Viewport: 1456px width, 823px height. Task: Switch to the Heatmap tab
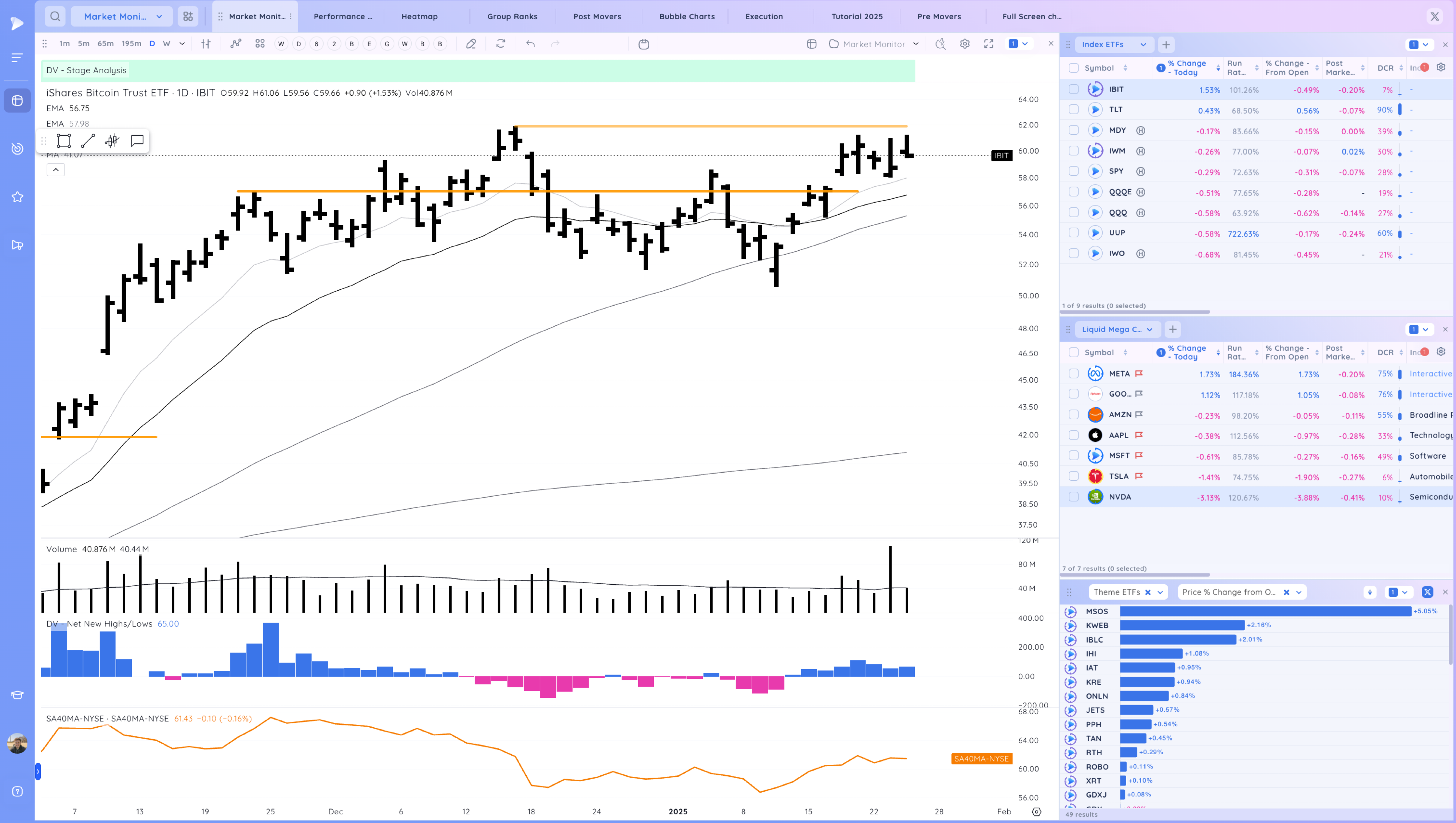tap(419, 16)
